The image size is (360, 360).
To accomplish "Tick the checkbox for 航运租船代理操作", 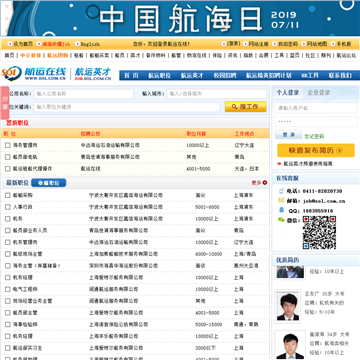I will (8, 169).
